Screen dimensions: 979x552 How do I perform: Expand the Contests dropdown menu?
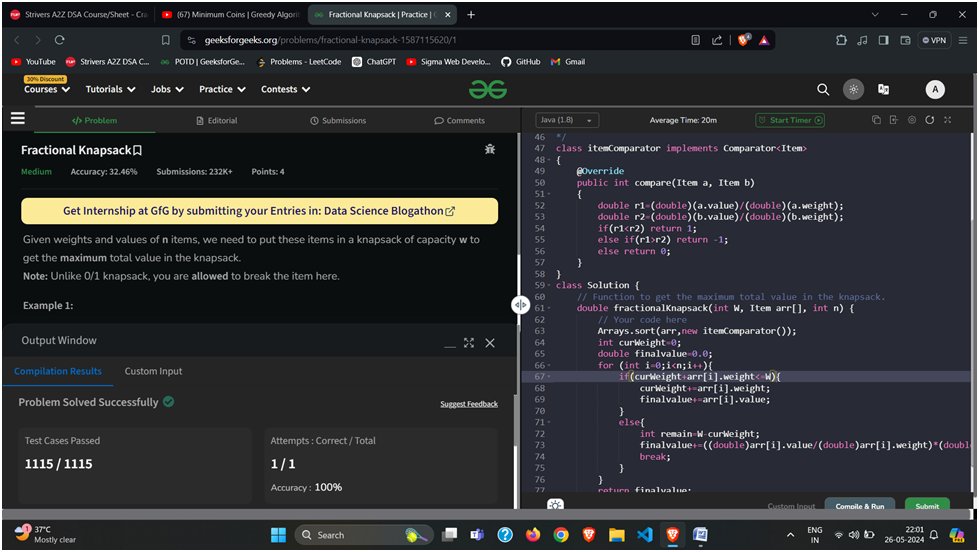[285, 89]
